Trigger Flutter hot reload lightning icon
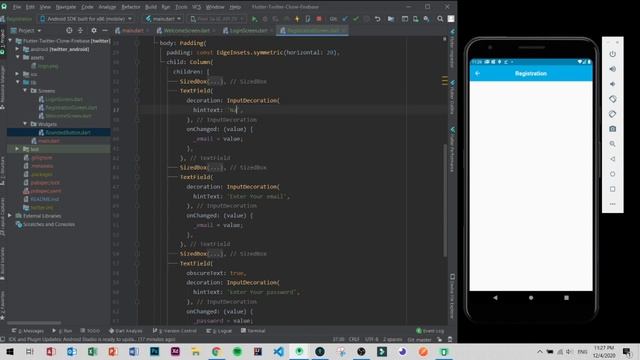The height and width of the screenshot is (360, 640). click(297, 19)
